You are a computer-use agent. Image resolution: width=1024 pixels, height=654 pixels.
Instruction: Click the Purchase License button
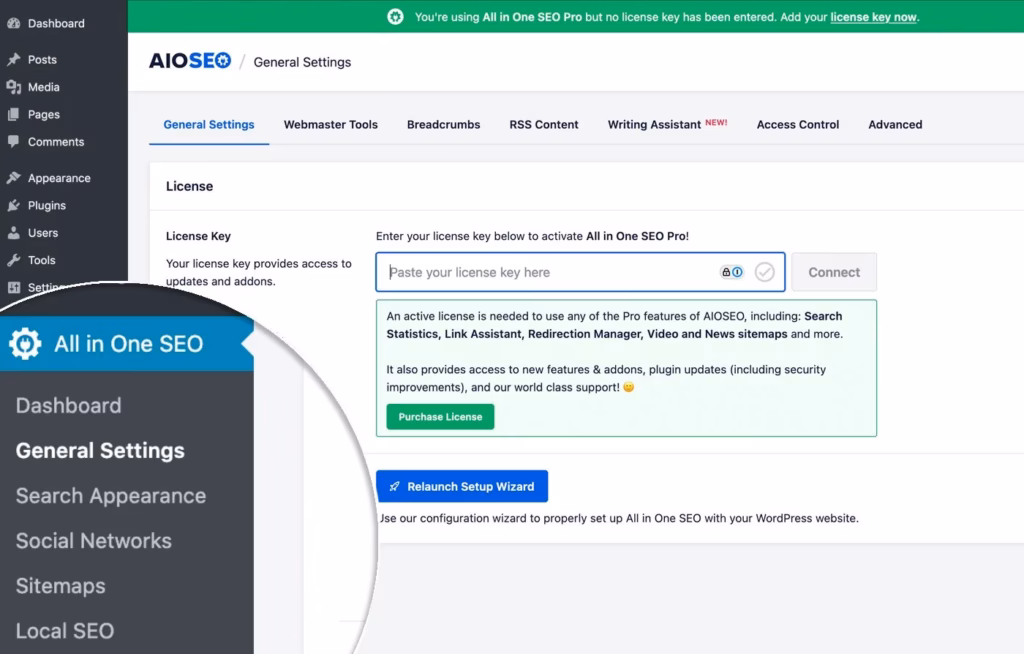pyautogui.click(x=440, y=417)
